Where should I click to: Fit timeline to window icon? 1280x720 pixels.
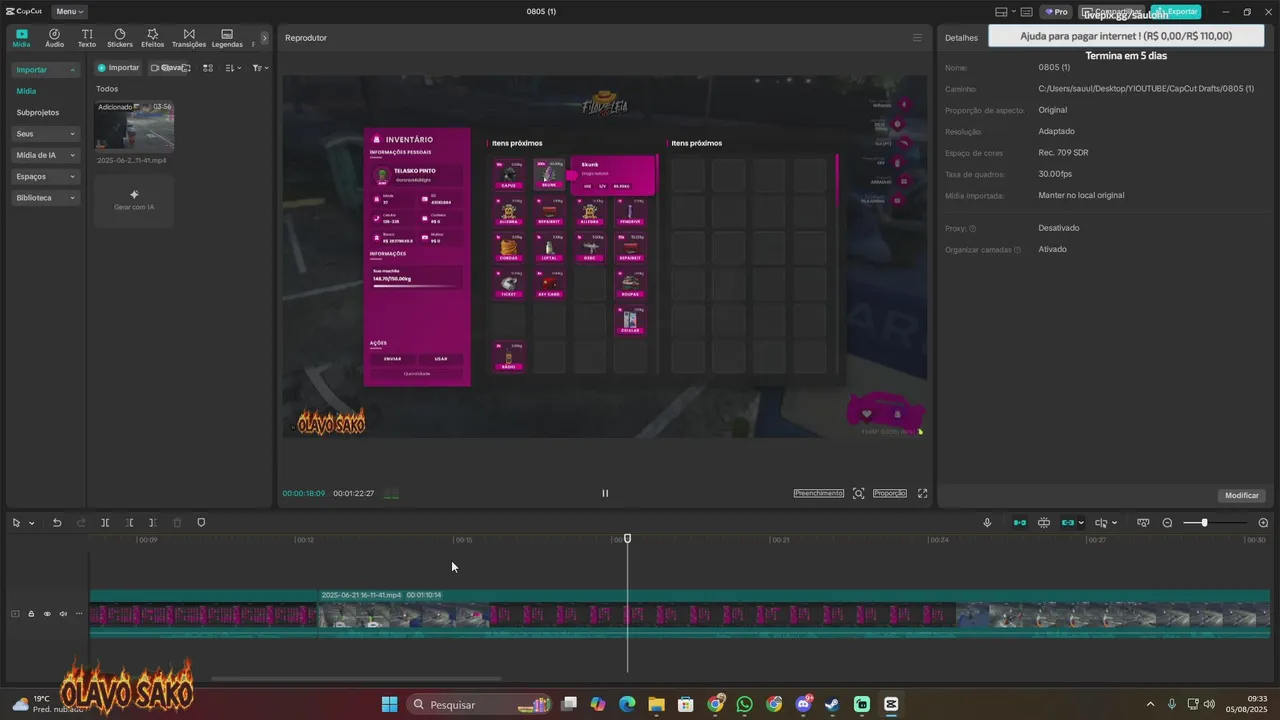click(x=1143, y=523)
